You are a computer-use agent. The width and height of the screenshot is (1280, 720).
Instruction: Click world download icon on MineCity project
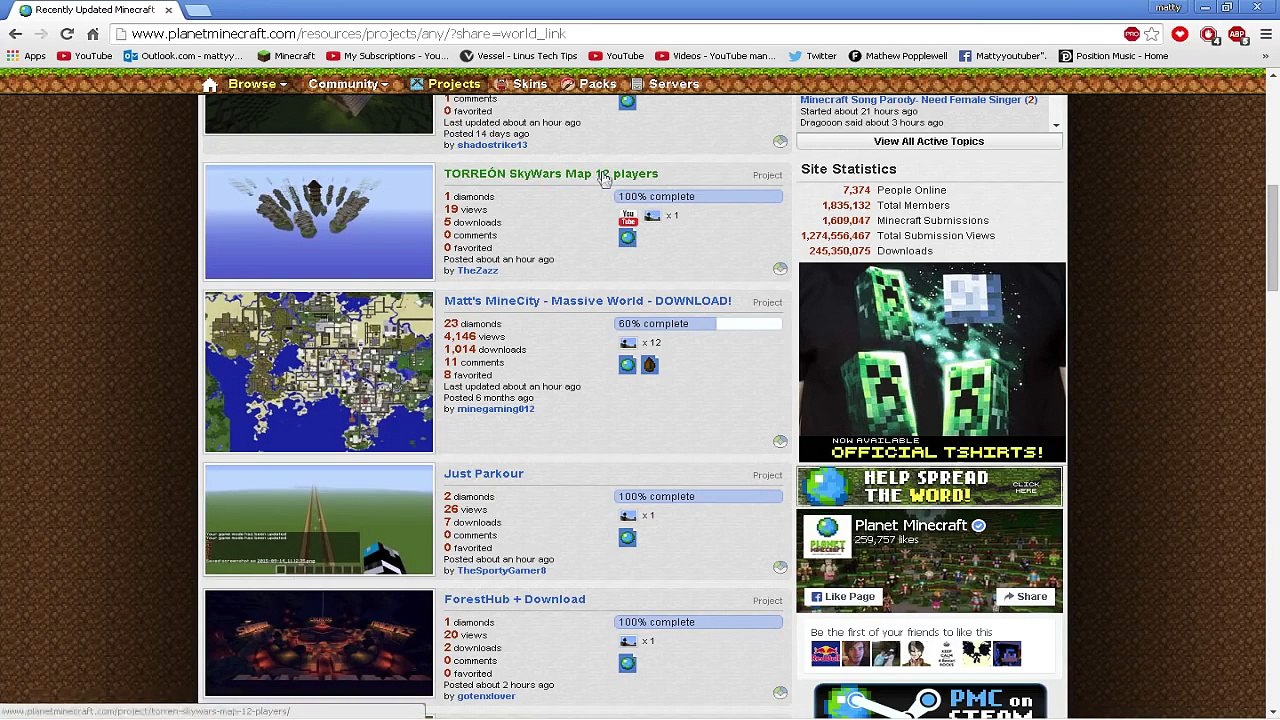tap(627, 365)
